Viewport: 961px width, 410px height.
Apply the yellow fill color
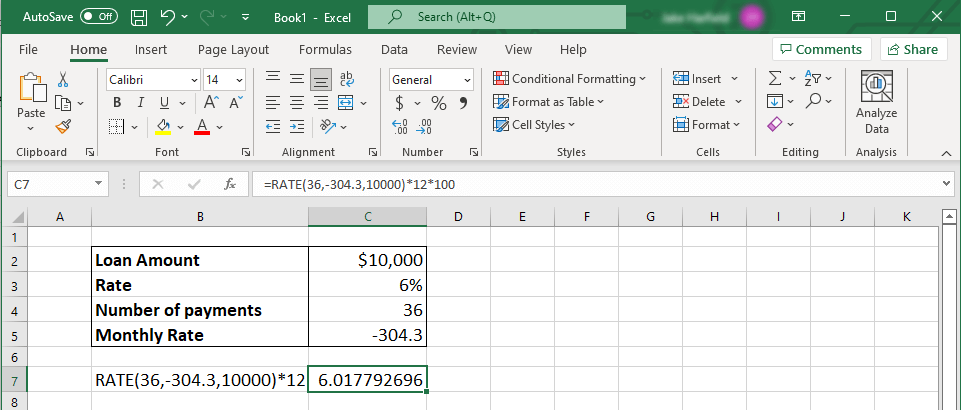pyautogui.click(x=164, y=126)
